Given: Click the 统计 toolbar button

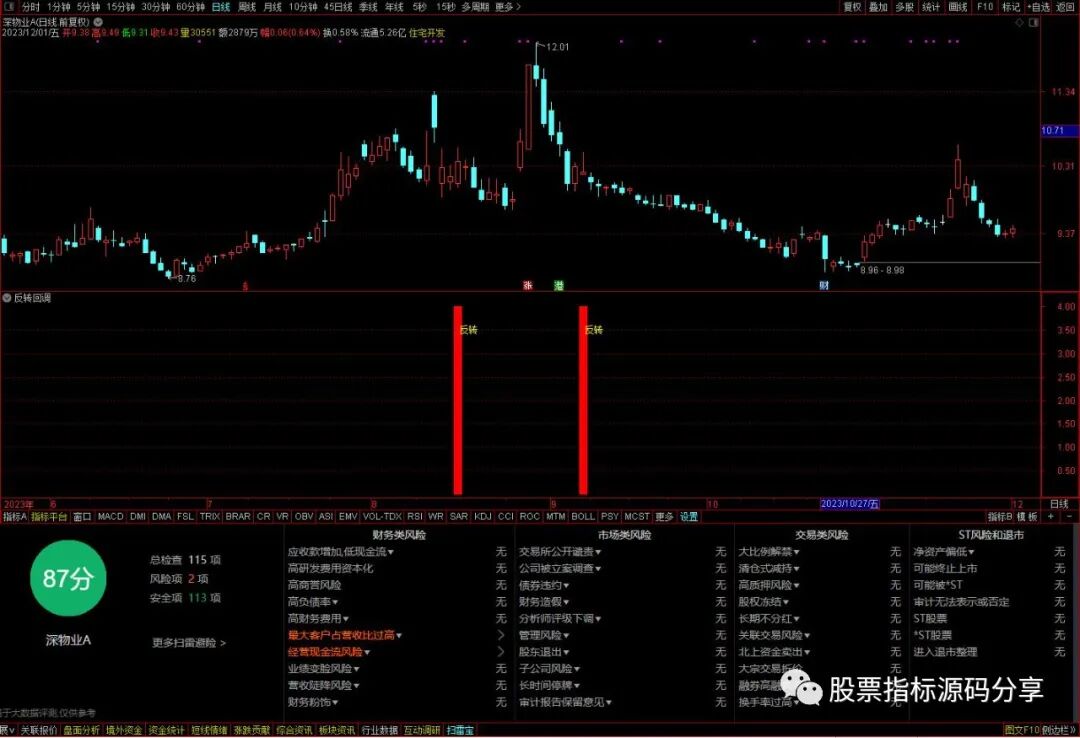Looking at the screenshot, I should tap(931, 7).
